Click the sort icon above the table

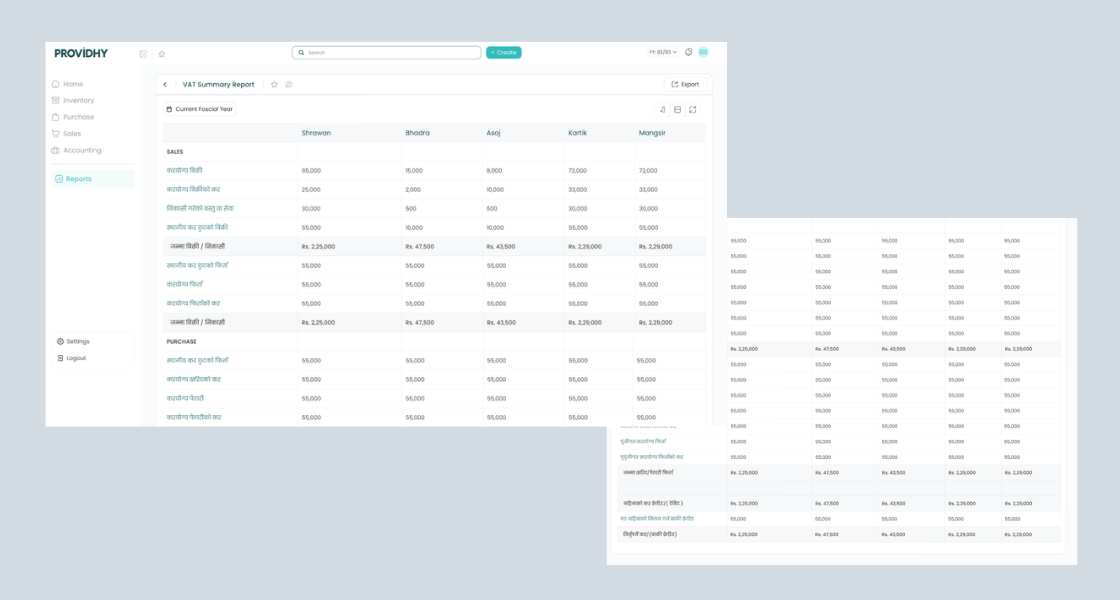tap(662, 110)
